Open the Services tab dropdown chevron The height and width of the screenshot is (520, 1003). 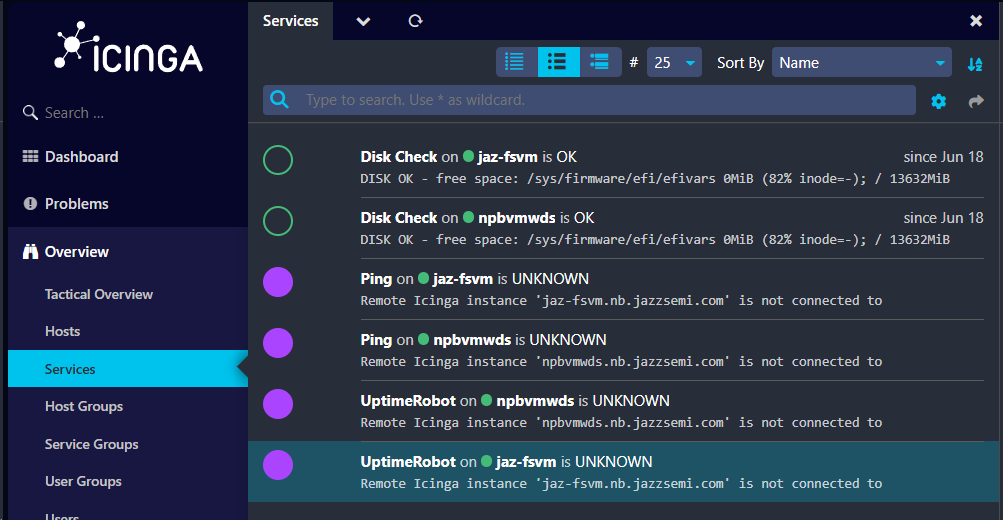click(363, 21)
